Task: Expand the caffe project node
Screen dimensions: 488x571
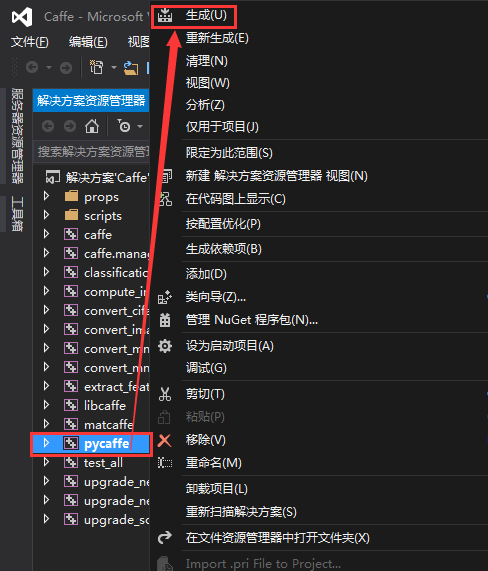Action: [46, 234]
